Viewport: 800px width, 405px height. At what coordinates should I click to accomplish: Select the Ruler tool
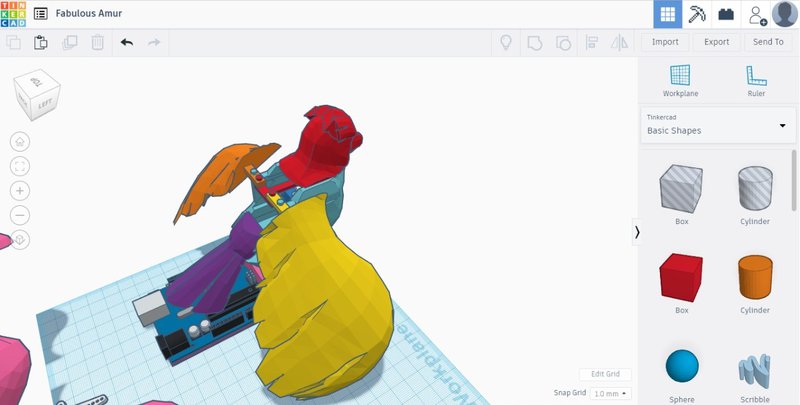[756, 81]
